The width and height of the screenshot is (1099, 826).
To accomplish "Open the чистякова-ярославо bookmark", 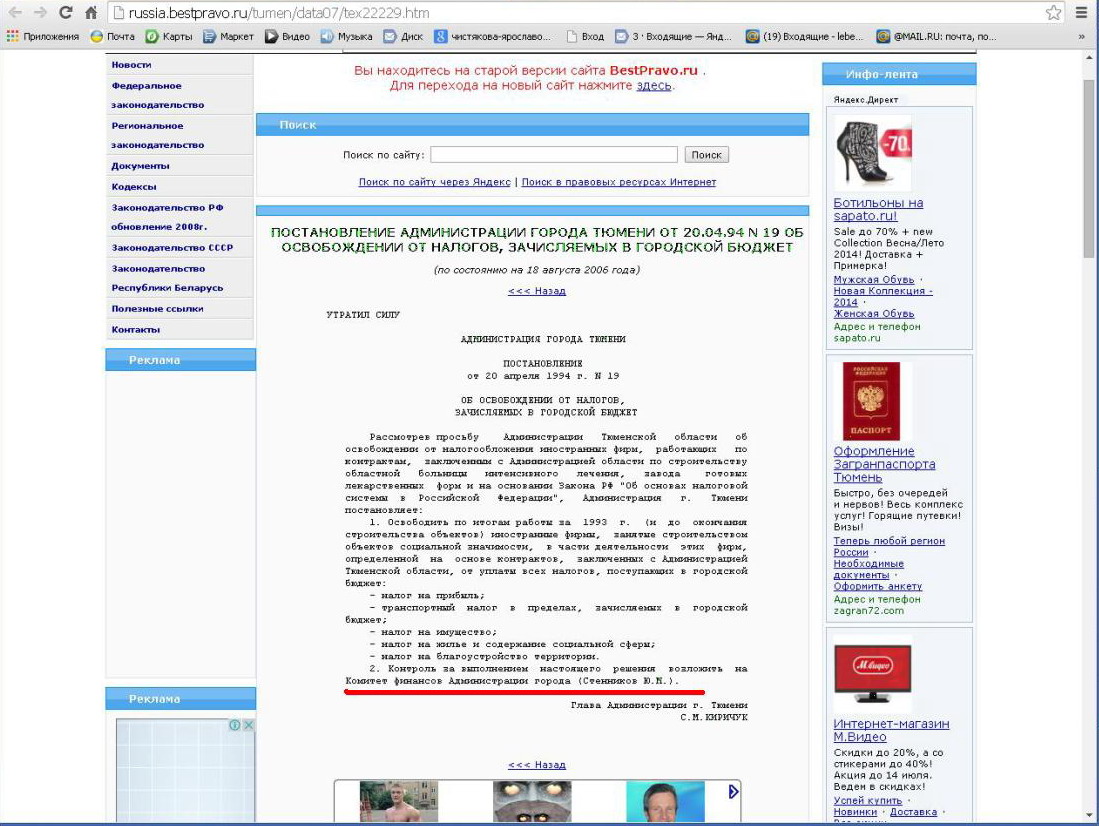I will [493, 36].
